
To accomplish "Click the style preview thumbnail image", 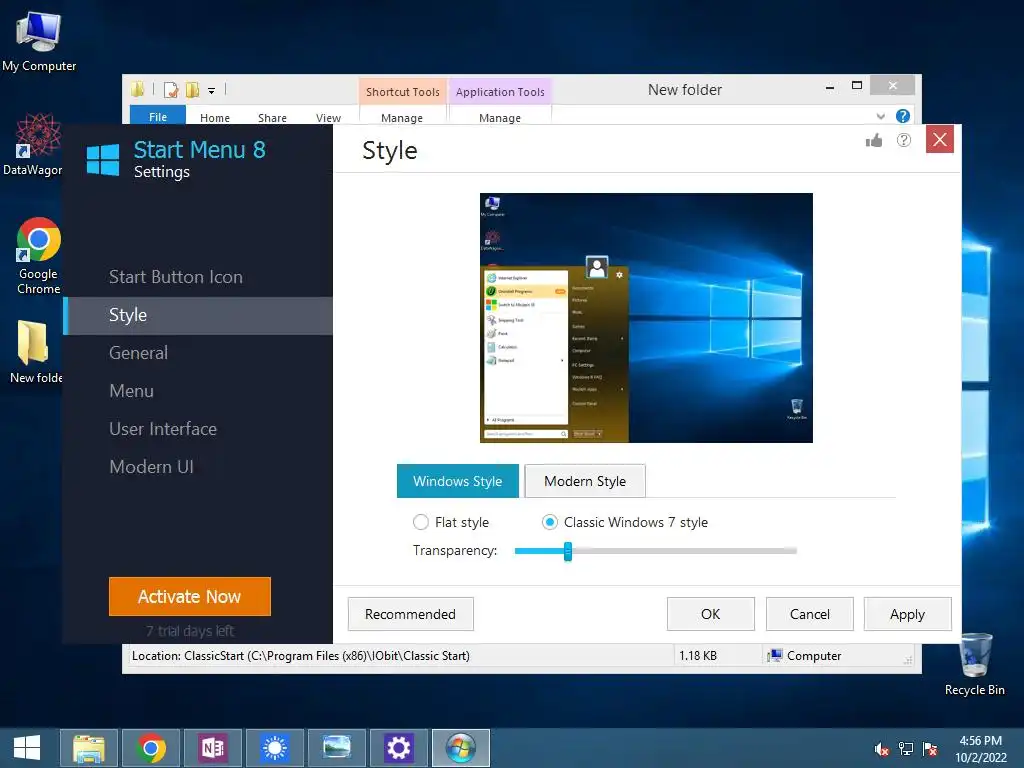I will tap(646, 318).
